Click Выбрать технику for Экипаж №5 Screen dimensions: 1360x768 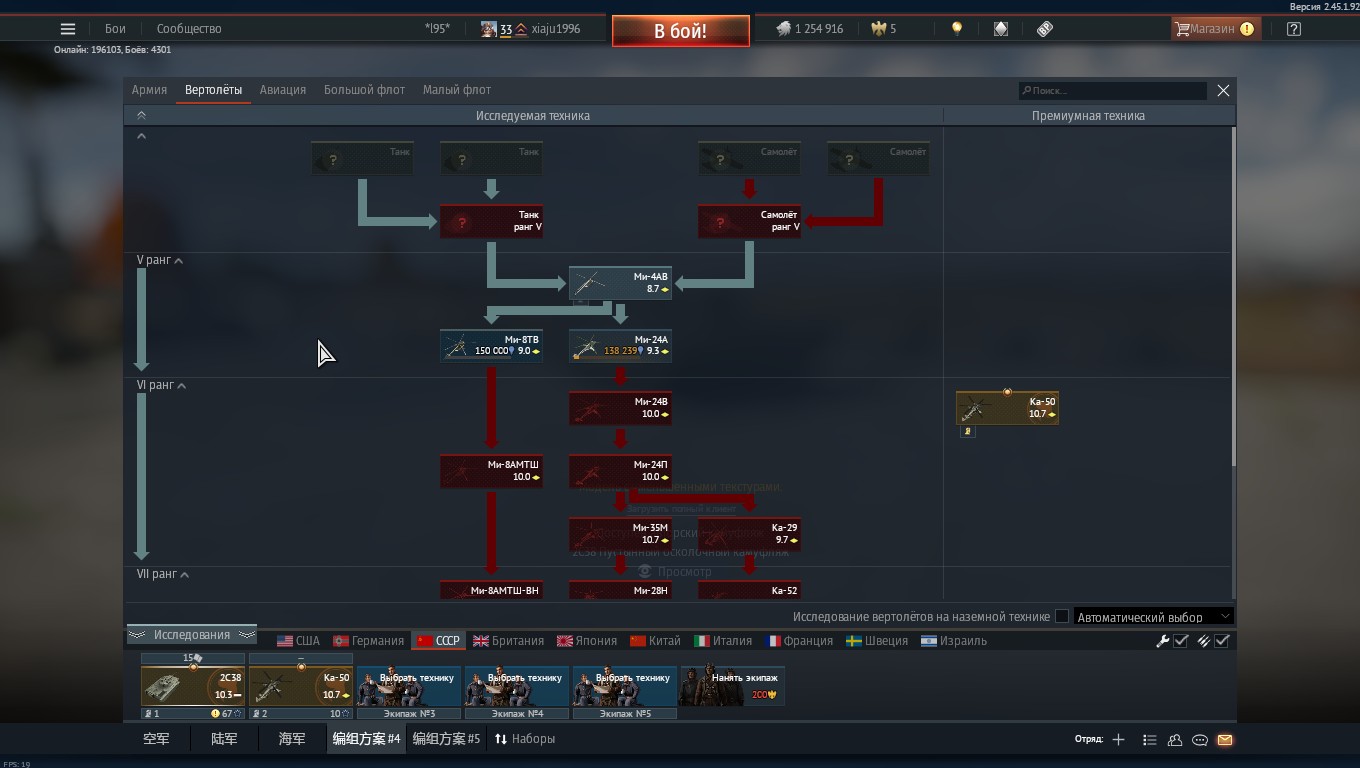coord(625,686)
